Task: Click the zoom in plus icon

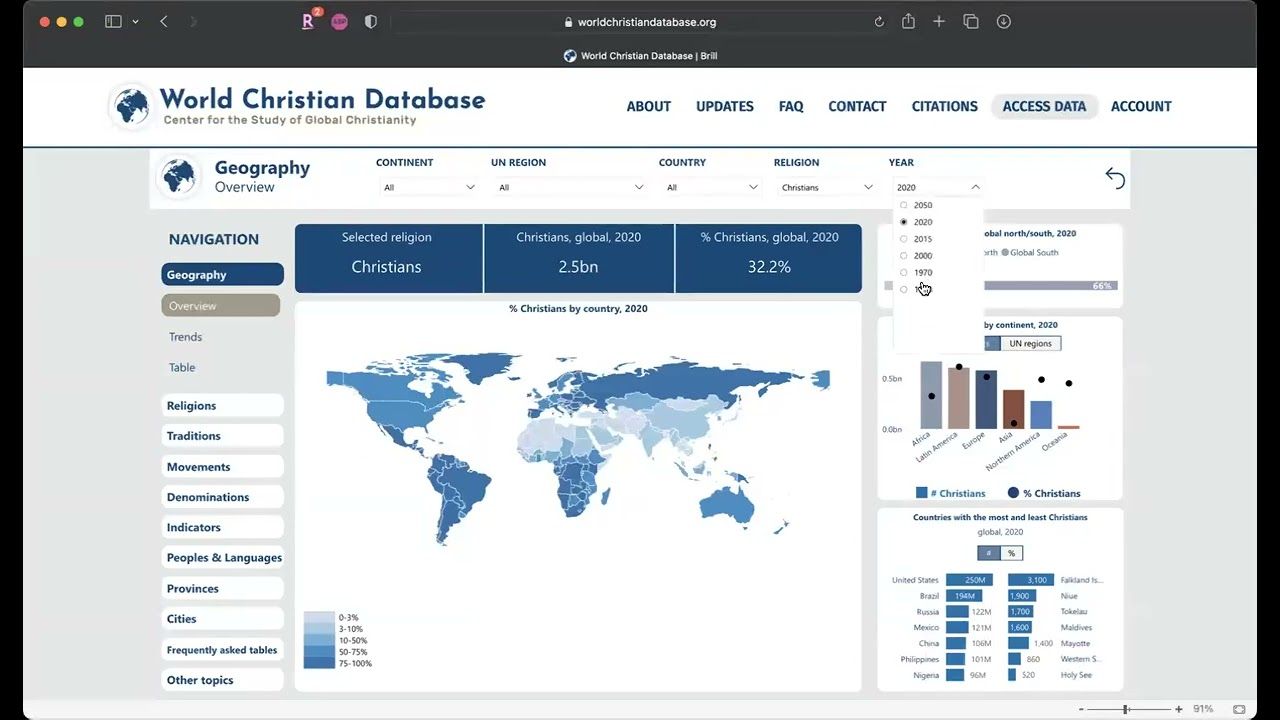Action: tap(1179, 709)
